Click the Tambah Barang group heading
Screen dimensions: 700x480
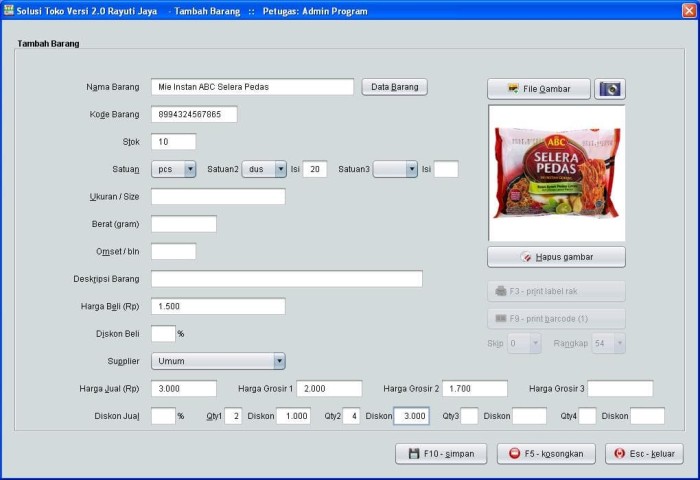click(x=48, y=44)
